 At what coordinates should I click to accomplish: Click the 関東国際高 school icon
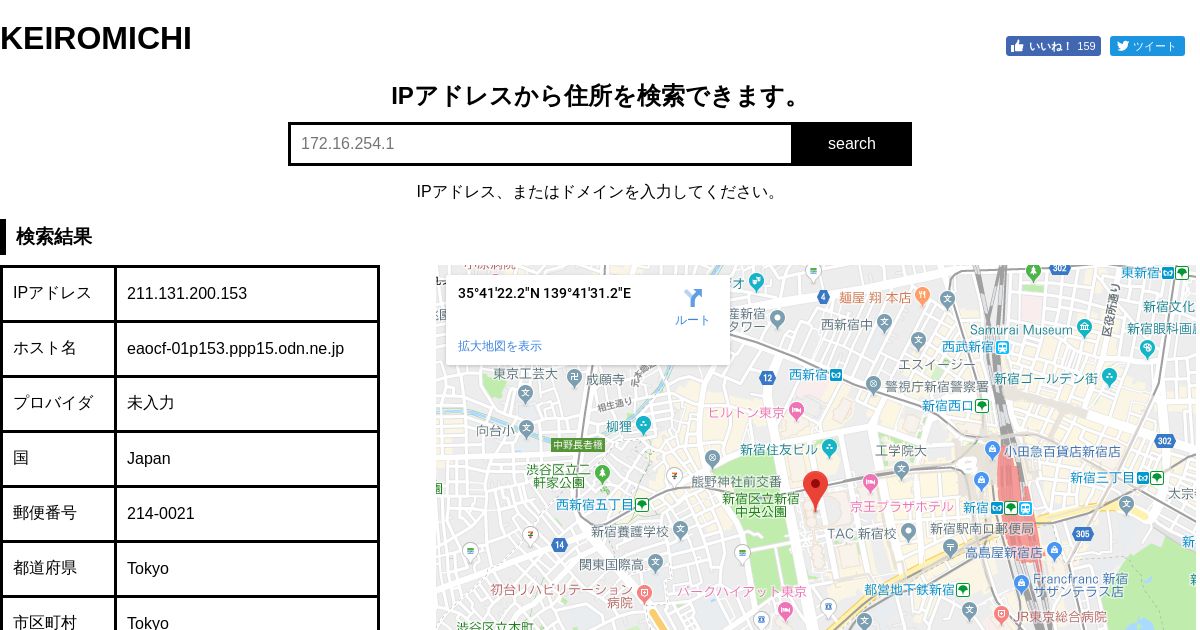pos(655,563)
